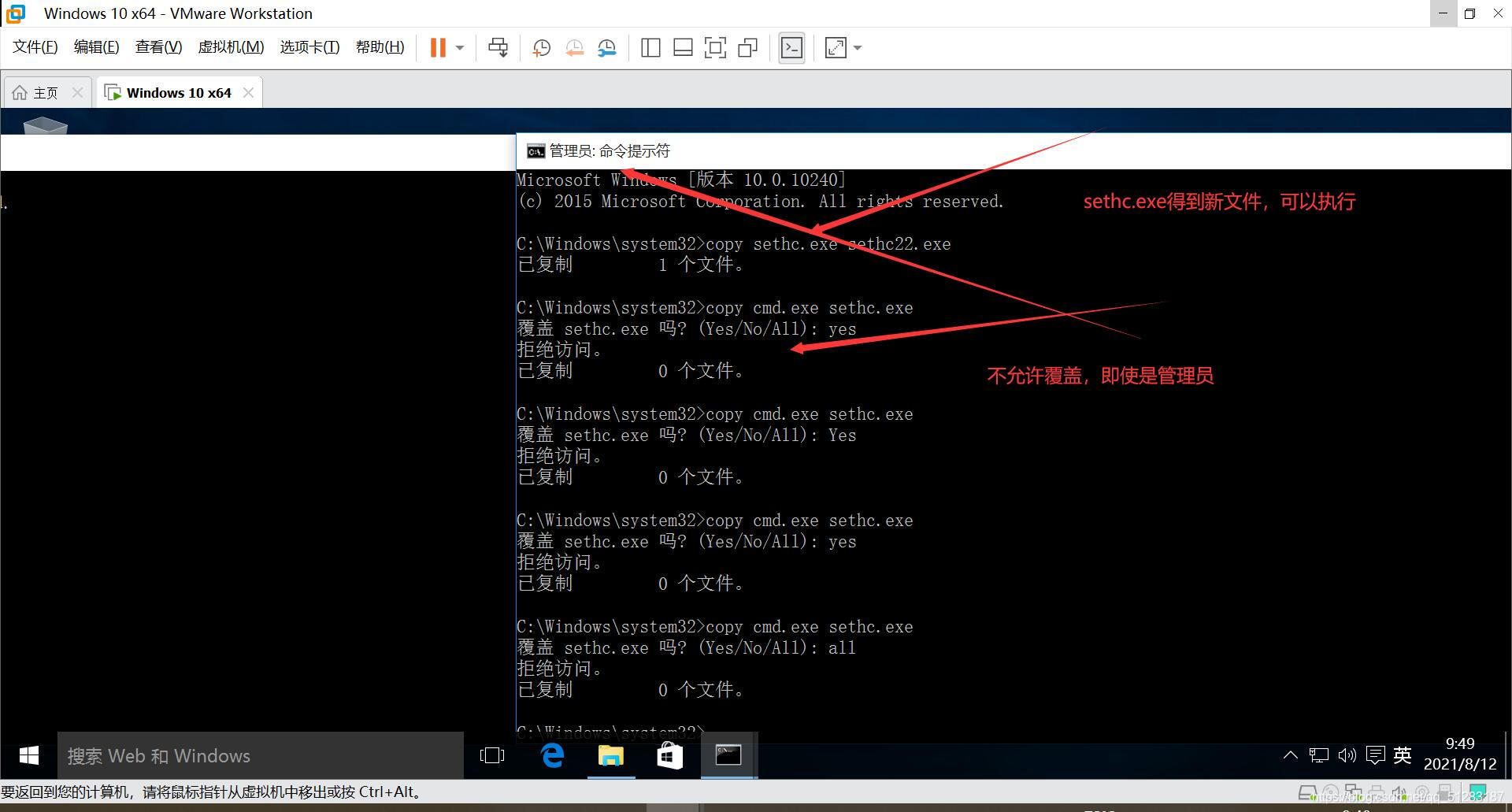1512x812 pixels.
Task: Select the command prompt taskbar button
Action: [x=728, y=756]
